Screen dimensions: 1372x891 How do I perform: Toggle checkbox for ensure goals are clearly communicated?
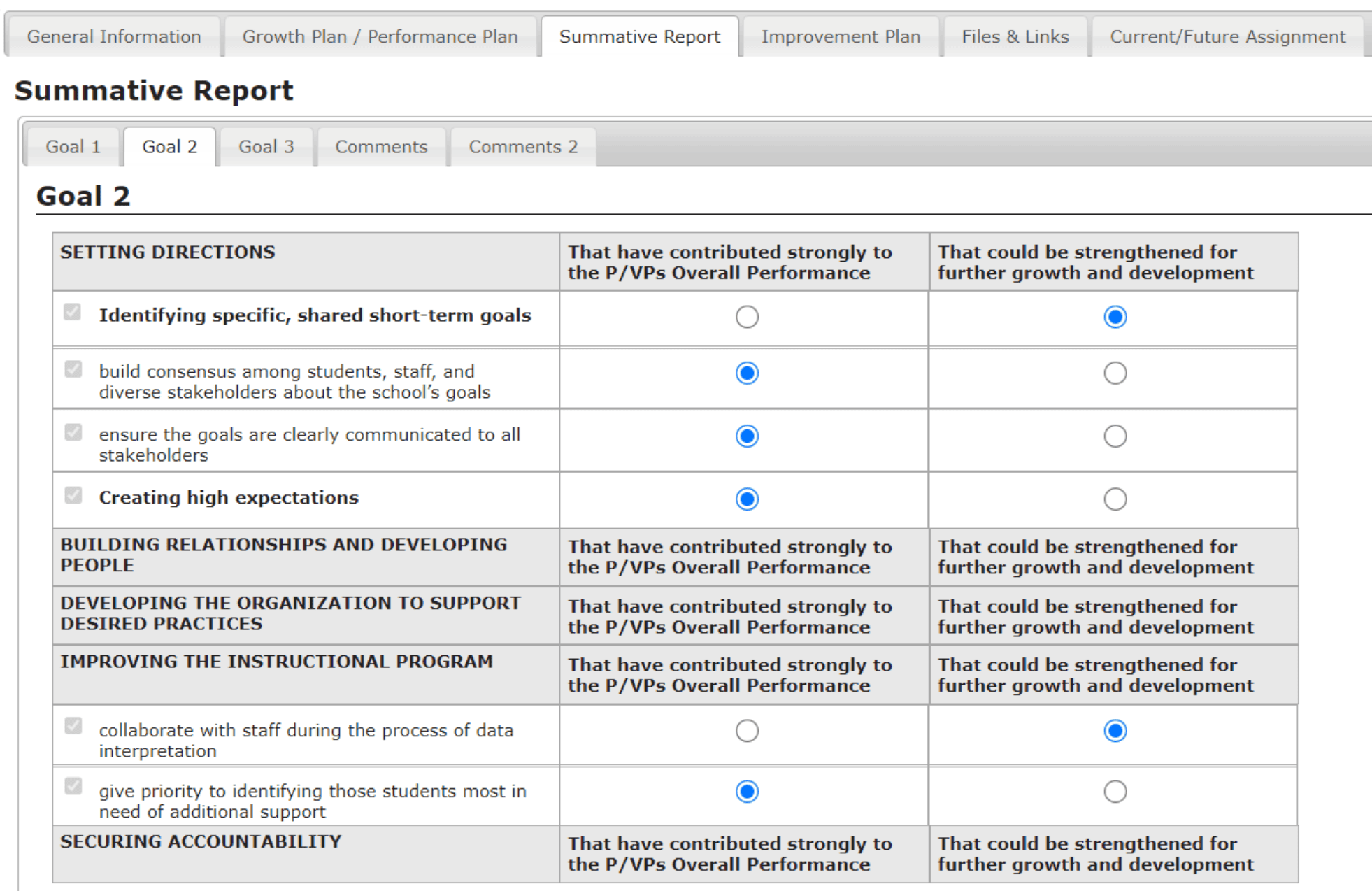point(73,432)
